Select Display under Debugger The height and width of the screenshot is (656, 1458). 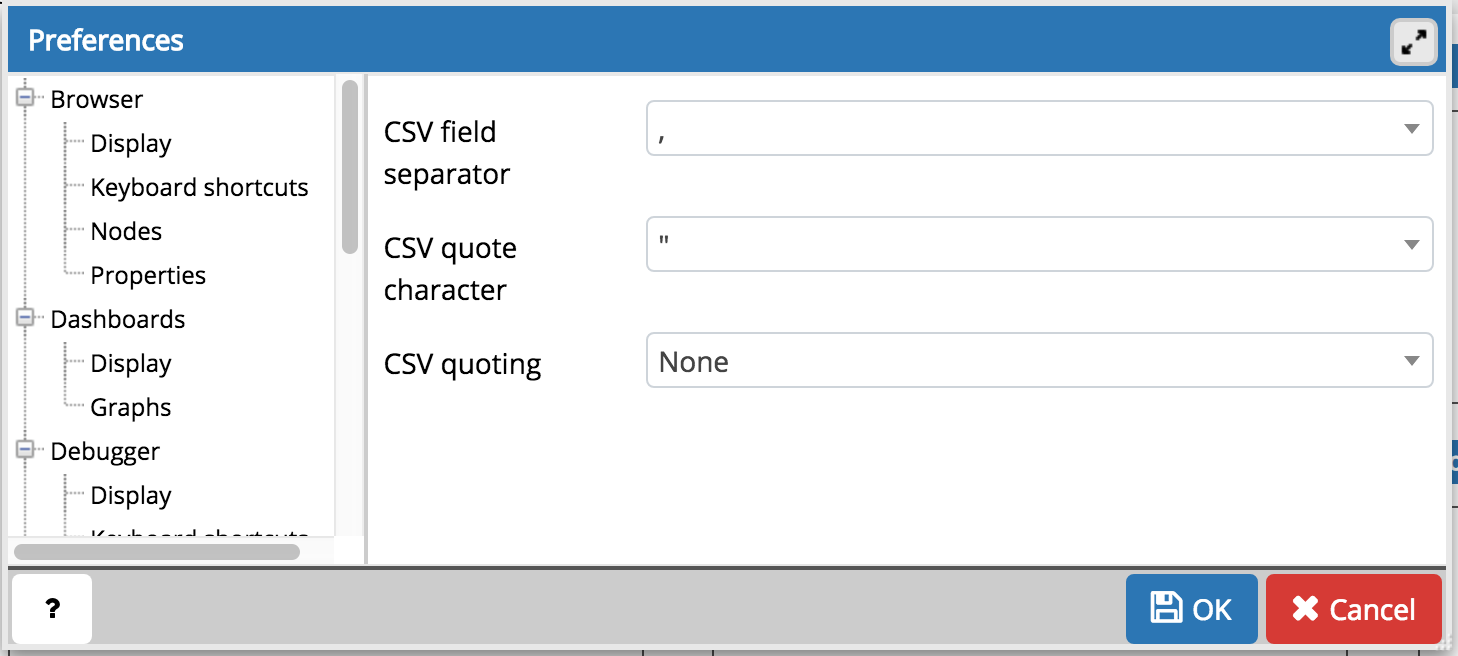(130, 495)
